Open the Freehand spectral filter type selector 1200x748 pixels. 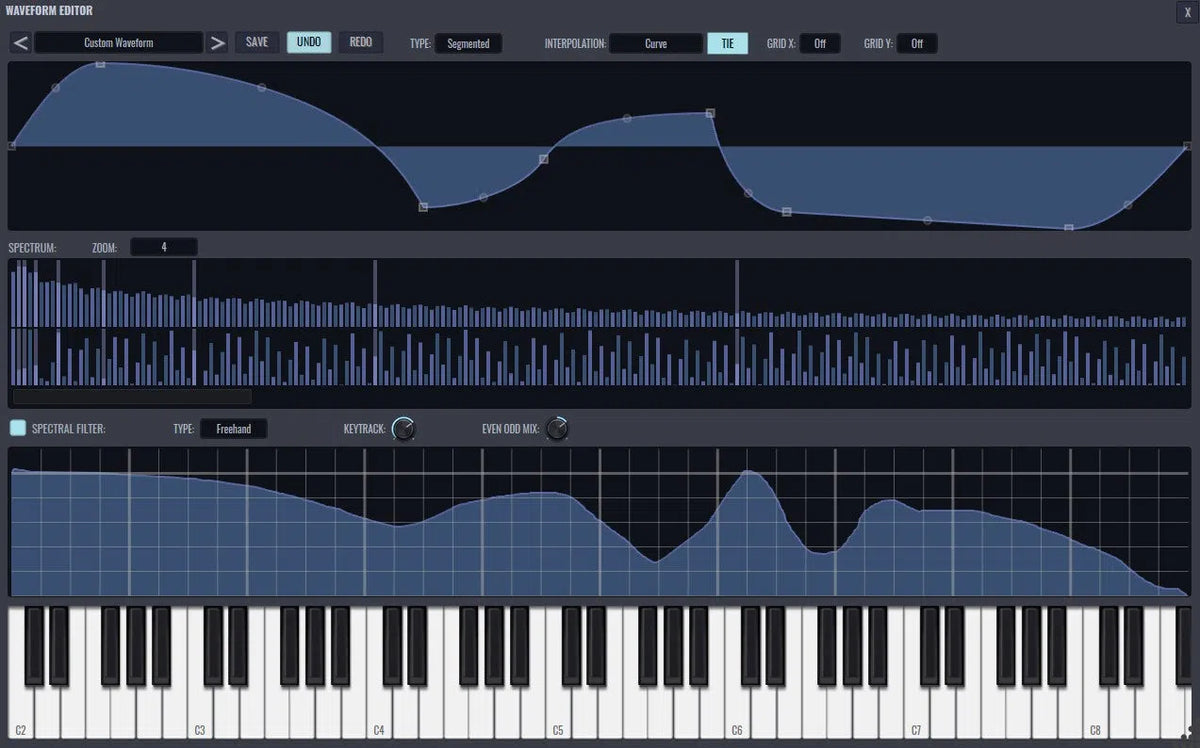tap(233, 428)
